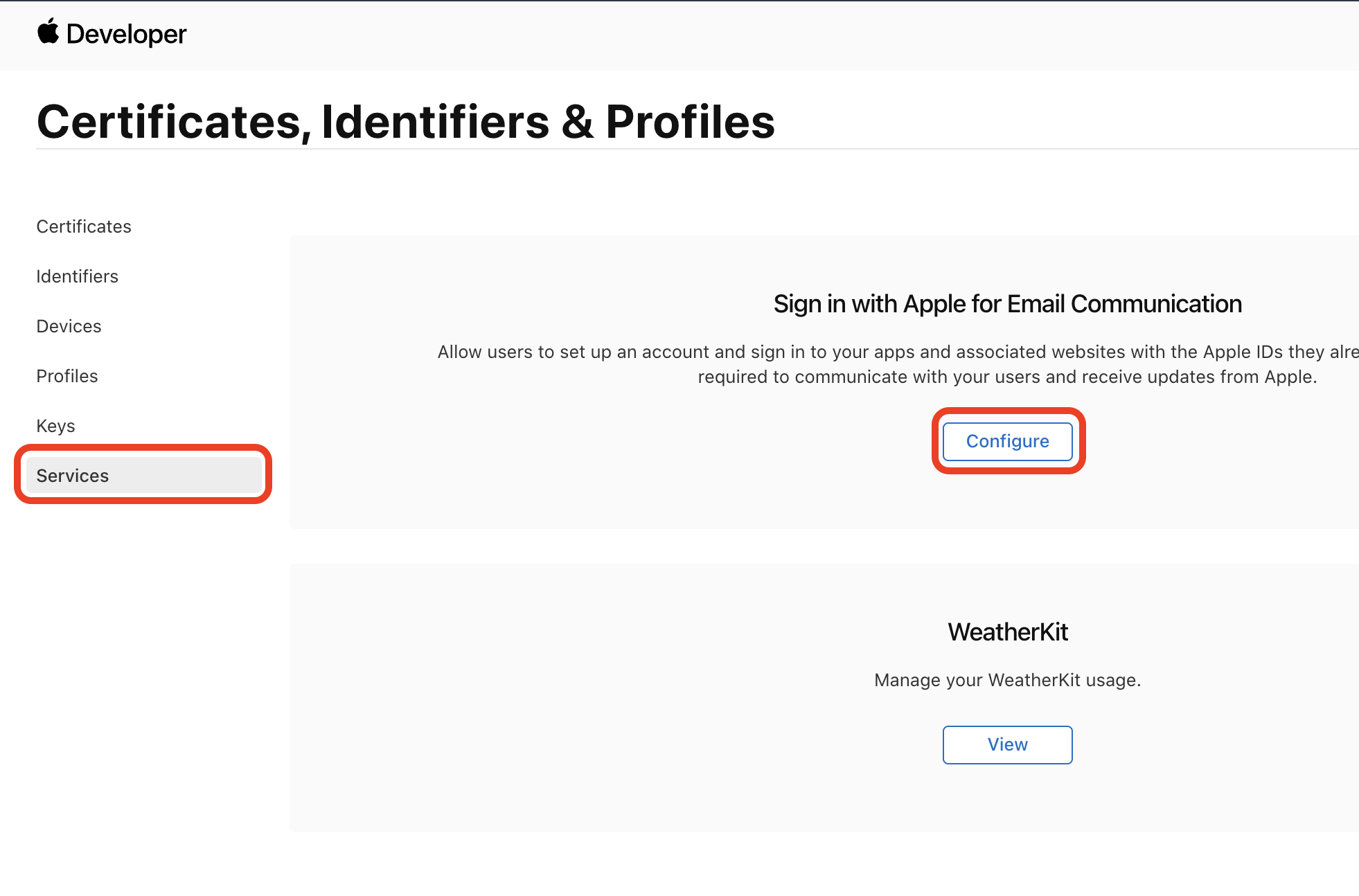Click the Certificates, Identifiers & Profiles page title

click(x=406, y=122)
